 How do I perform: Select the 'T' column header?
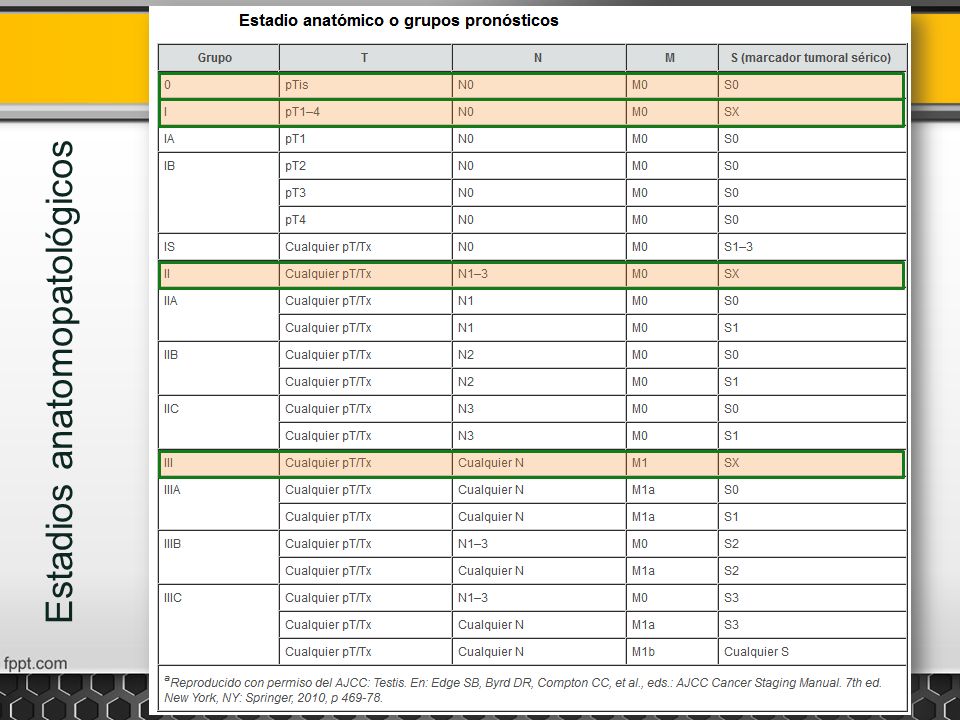pos(366,58)
